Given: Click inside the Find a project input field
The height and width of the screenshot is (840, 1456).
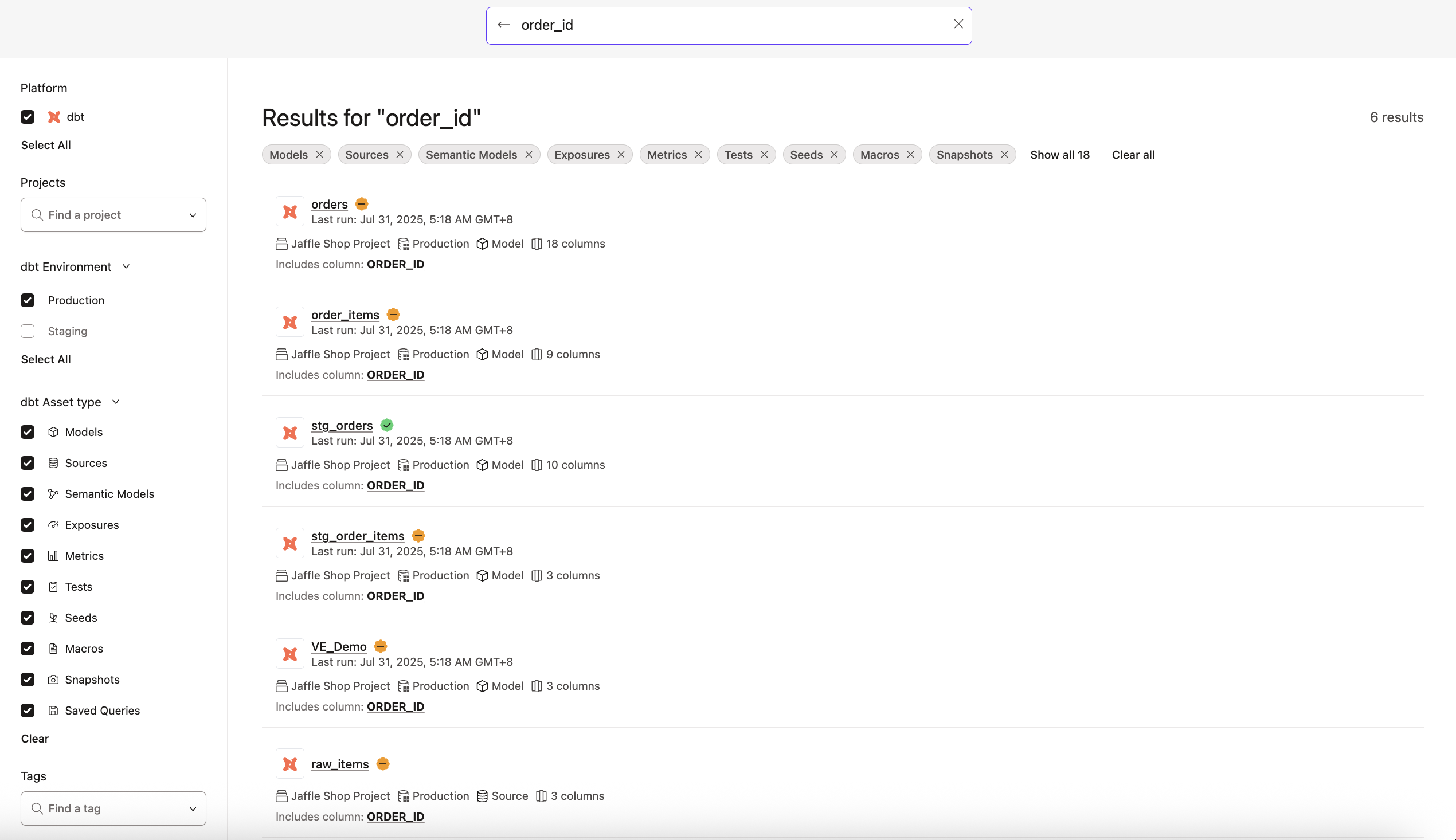Looking at the screenshot, I should coord(104,215).
